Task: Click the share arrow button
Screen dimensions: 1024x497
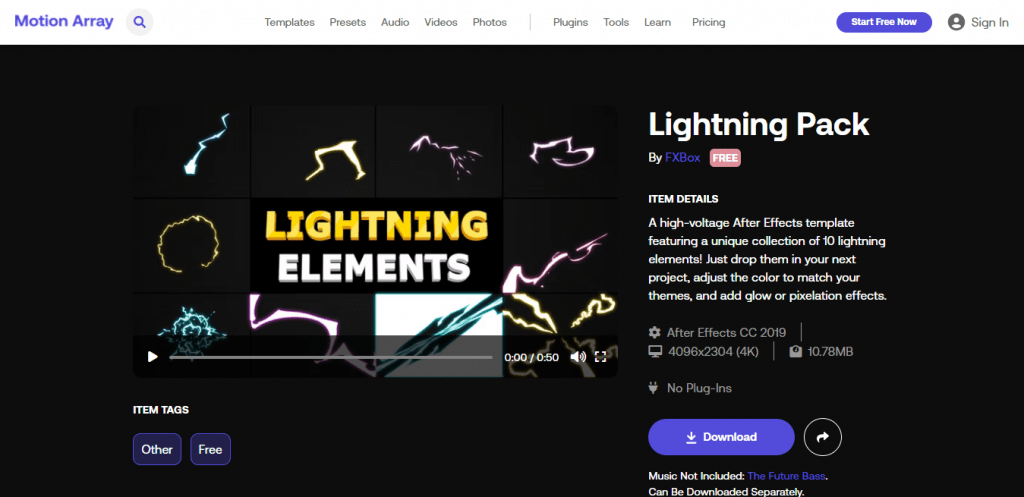Action: [x=823, y=437]
